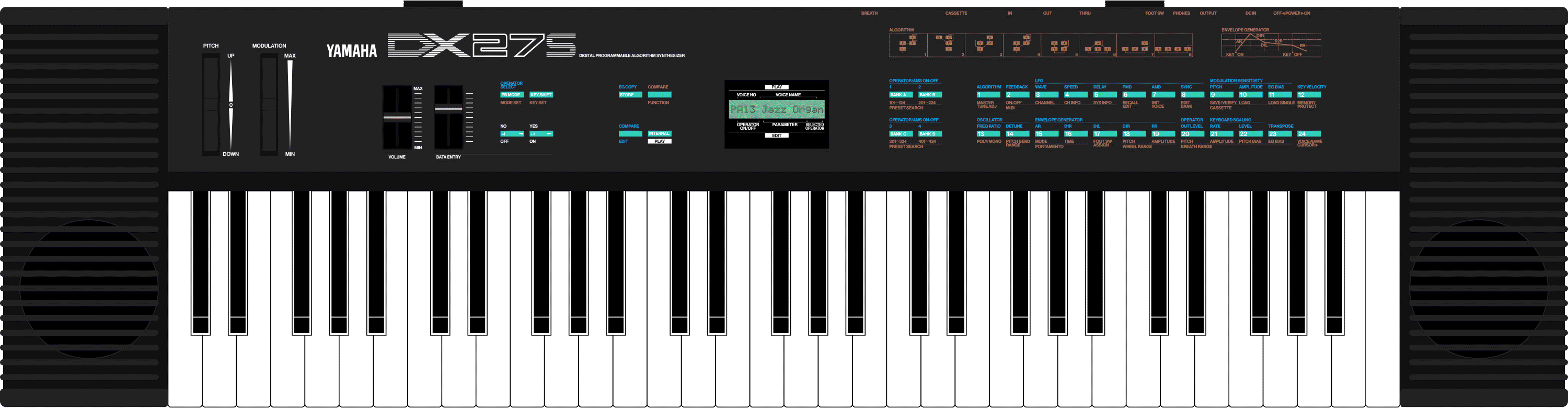This screenshot has width=1568, height=408.
Task: Click the LCD showing PA13 Jazz Organ
Action: [x=777, y=110]
